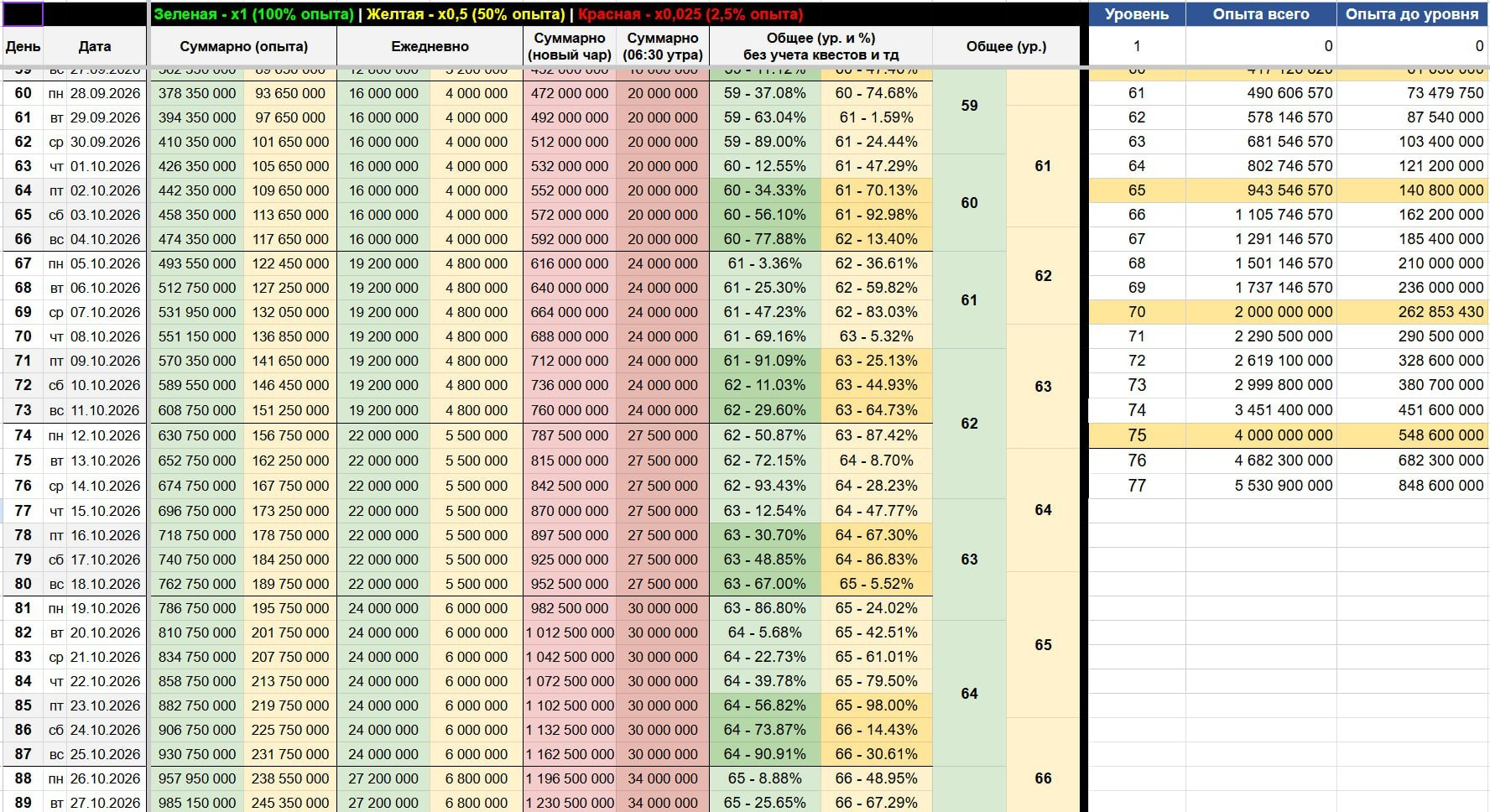Select the purple-outlined top-left cell
The height and width of the screenshot is (812, 1490).
(23, 13)
